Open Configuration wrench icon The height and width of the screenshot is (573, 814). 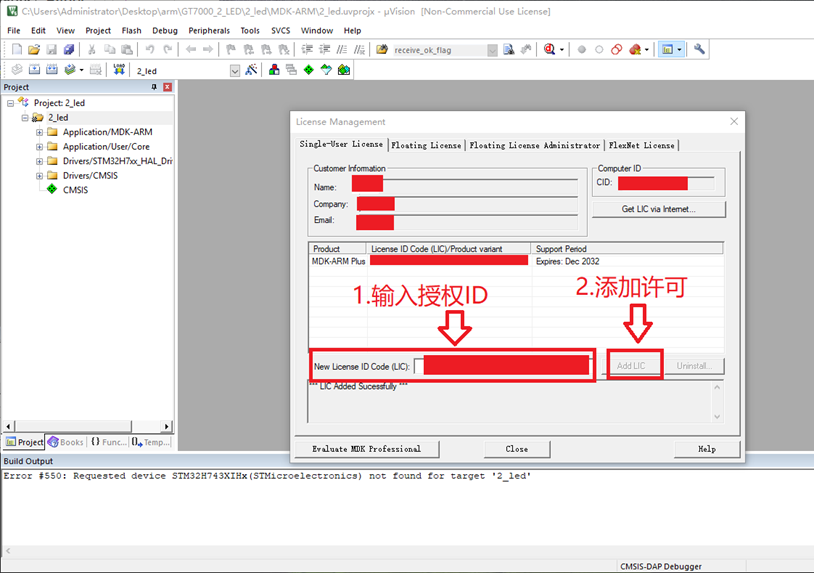700,50
